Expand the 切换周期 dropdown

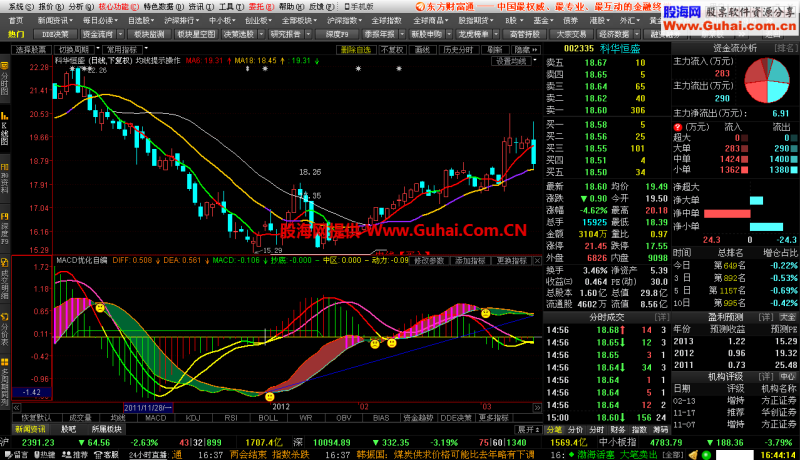(x=75, y=48)
